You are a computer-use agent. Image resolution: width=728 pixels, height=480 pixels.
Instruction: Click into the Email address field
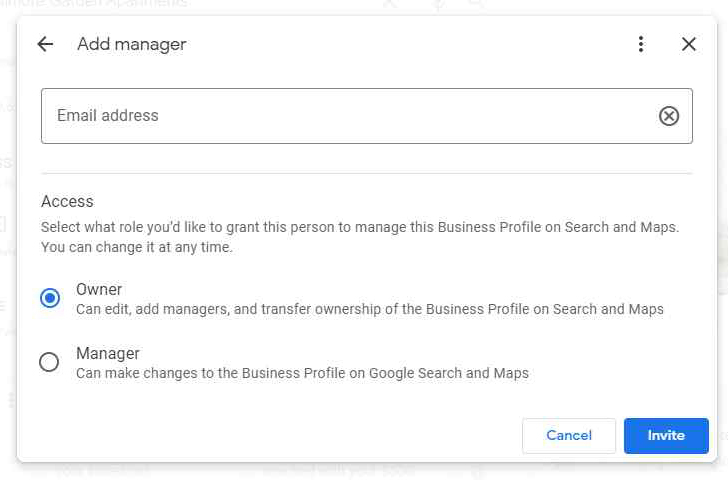(x=340, y=116)
